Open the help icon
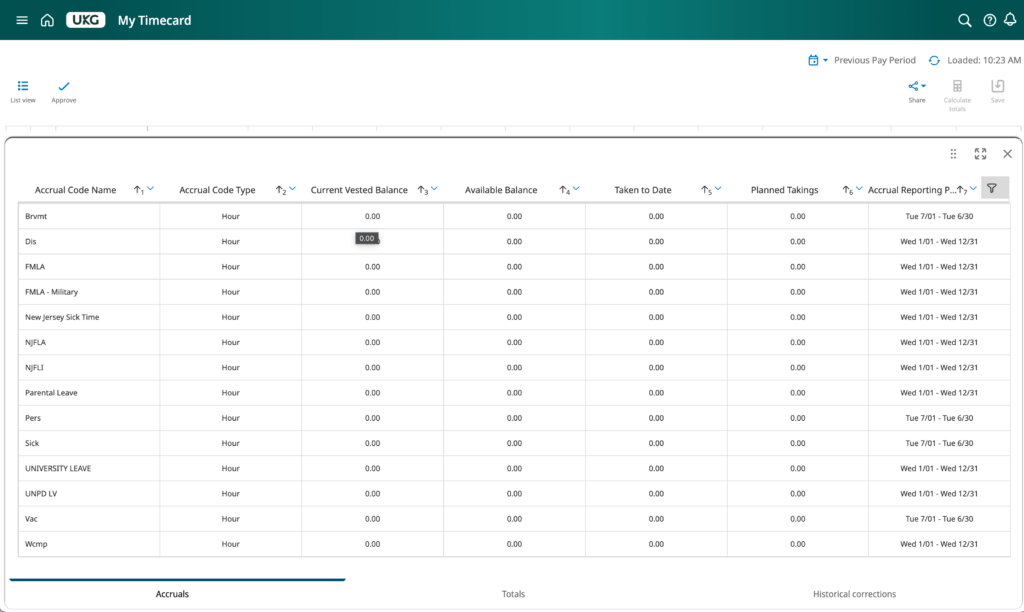1024x612 pixels. coord(988,20)
